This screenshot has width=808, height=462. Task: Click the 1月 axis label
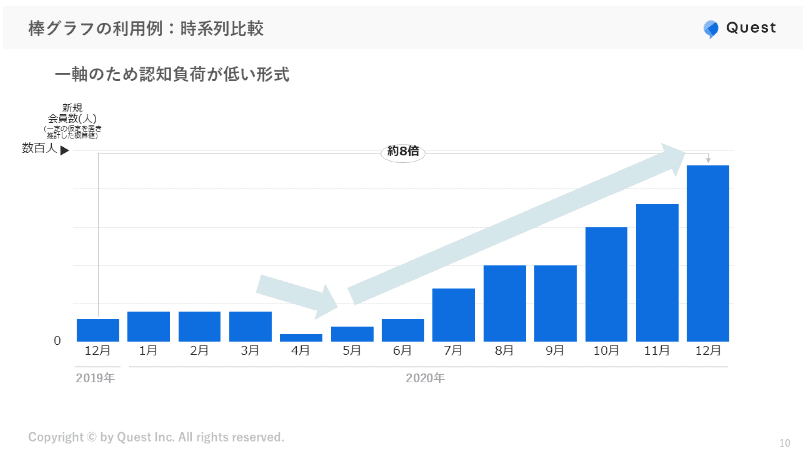point(148,351)
